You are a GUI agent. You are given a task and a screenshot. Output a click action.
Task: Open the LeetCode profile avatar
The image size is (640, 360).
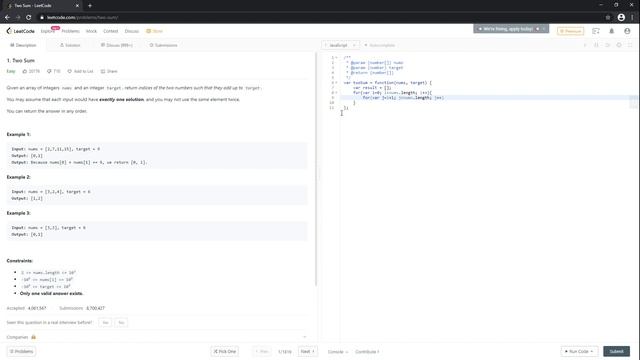(x=627, y=31)
